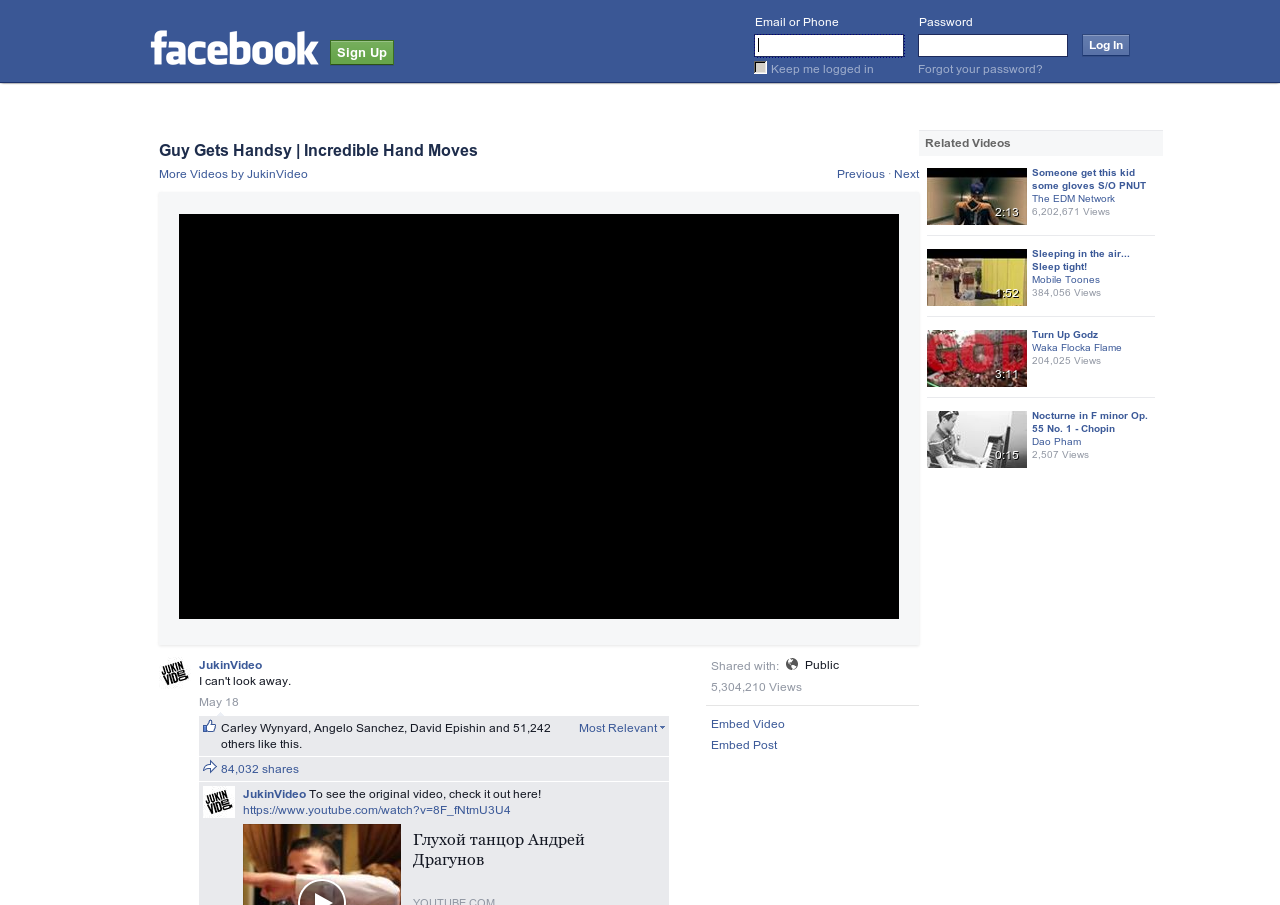Visit Waka Flocka Flame page
This screenshot has height=905, width=1280.
click(x=1077, y=348)
